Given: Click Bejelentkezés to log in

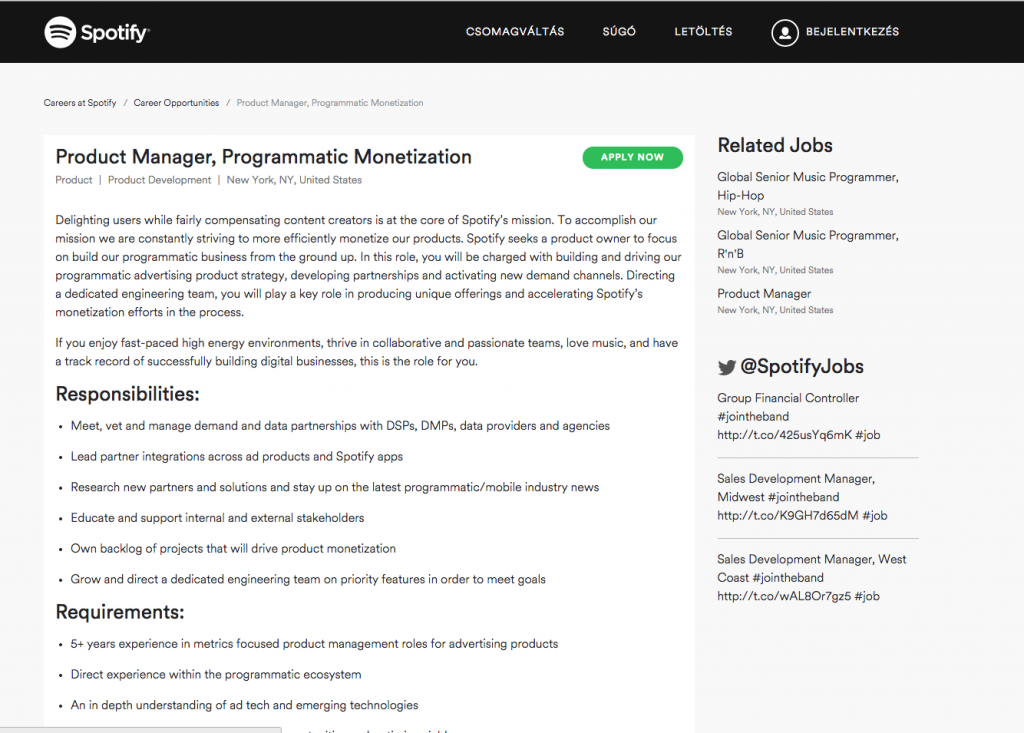Looking at the screenshot, I should 852,31.
